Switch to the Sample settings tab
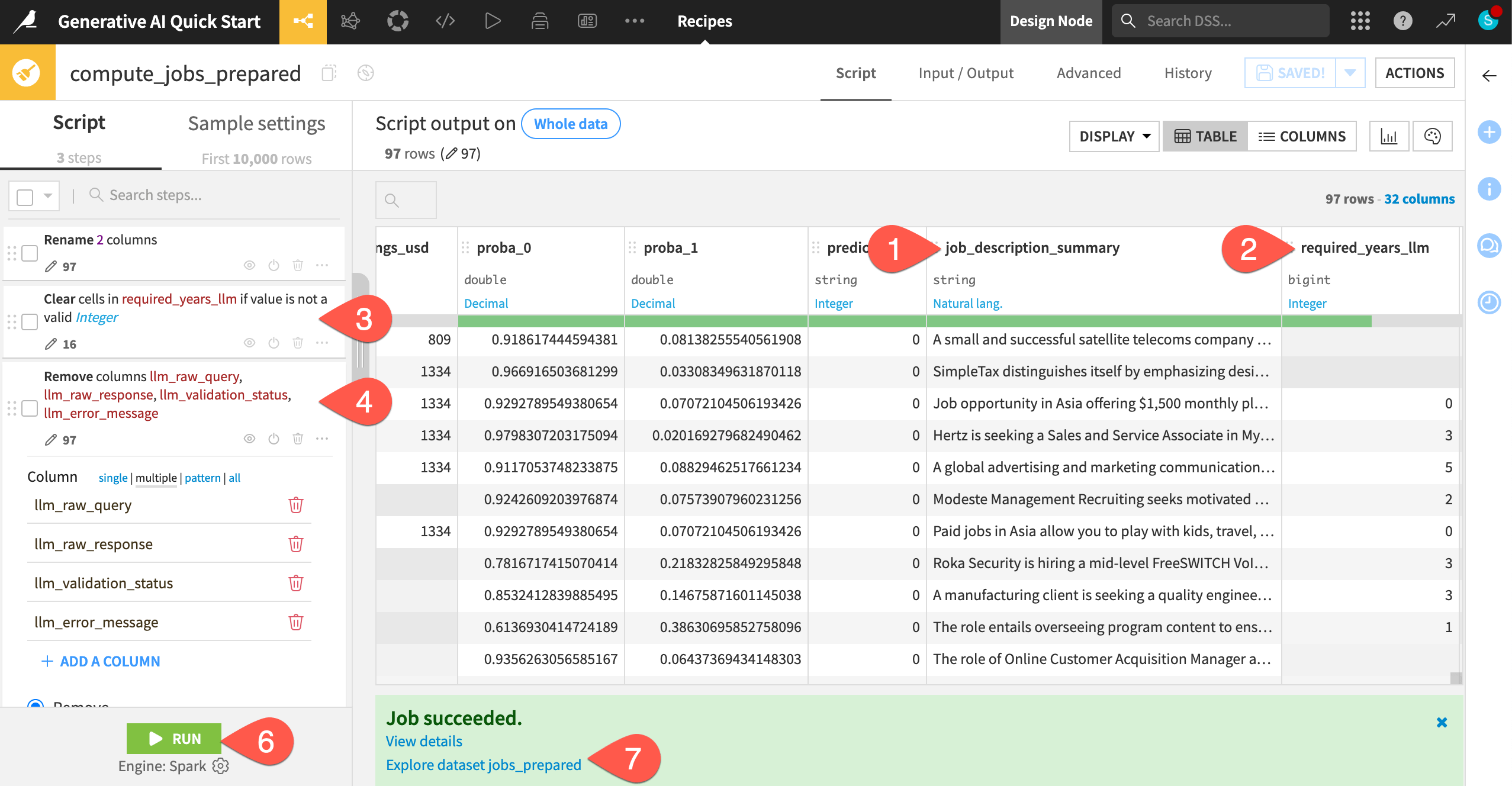Screen dimensions: 1512x786 click(x=256, y=123)
